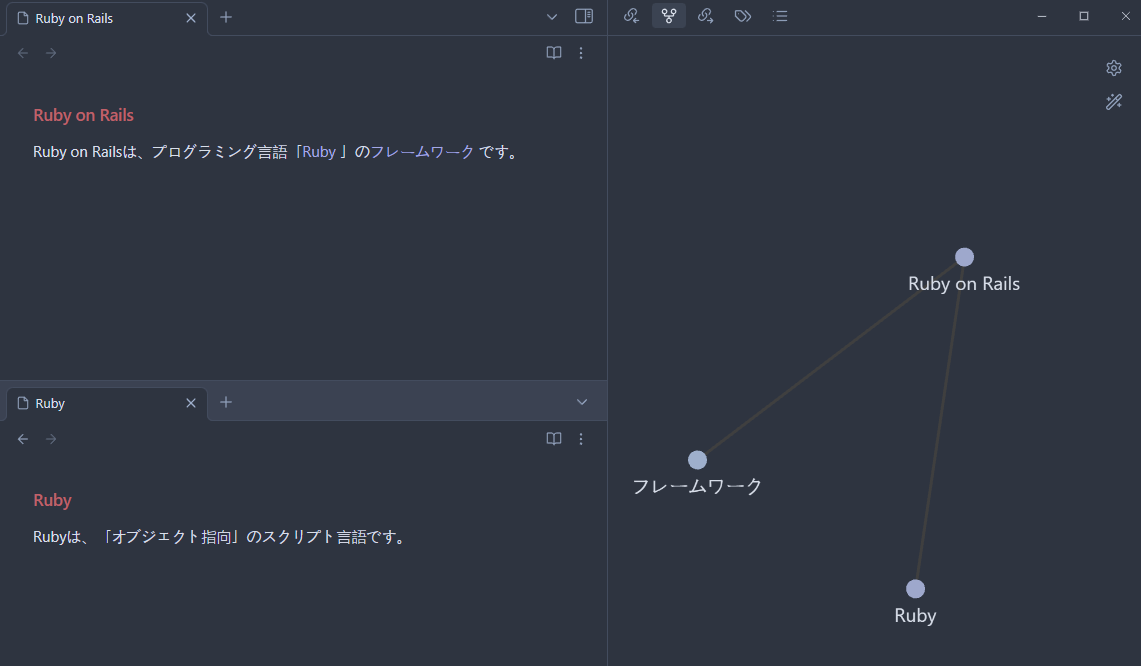Viewport: 1141px width, 666px height.
Task: Open the backlinks panel icon
Action: [631, 16]
